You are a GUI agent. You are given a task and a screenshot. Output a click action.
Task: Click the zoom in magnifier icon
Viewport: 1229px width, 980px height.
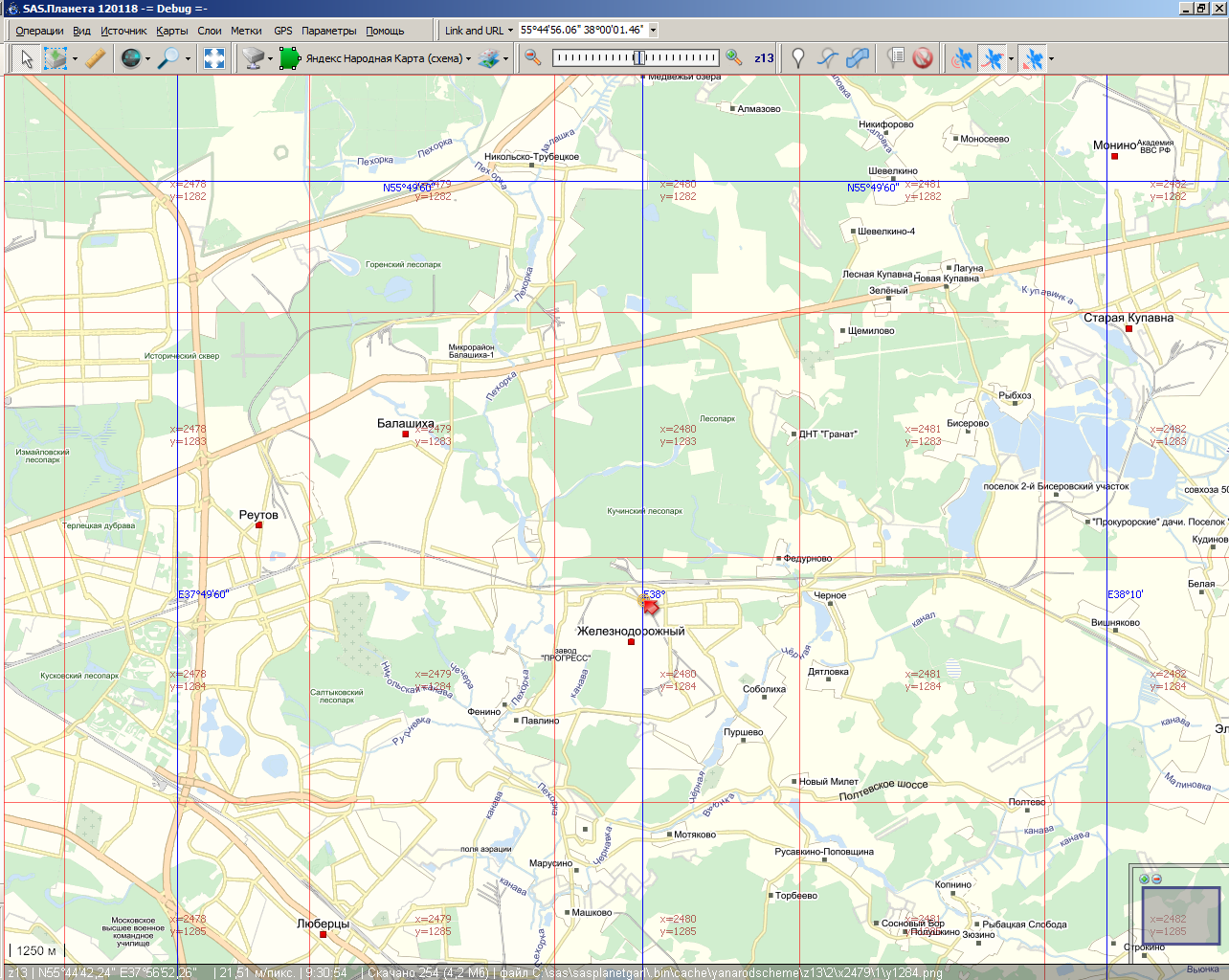[734, 58]
